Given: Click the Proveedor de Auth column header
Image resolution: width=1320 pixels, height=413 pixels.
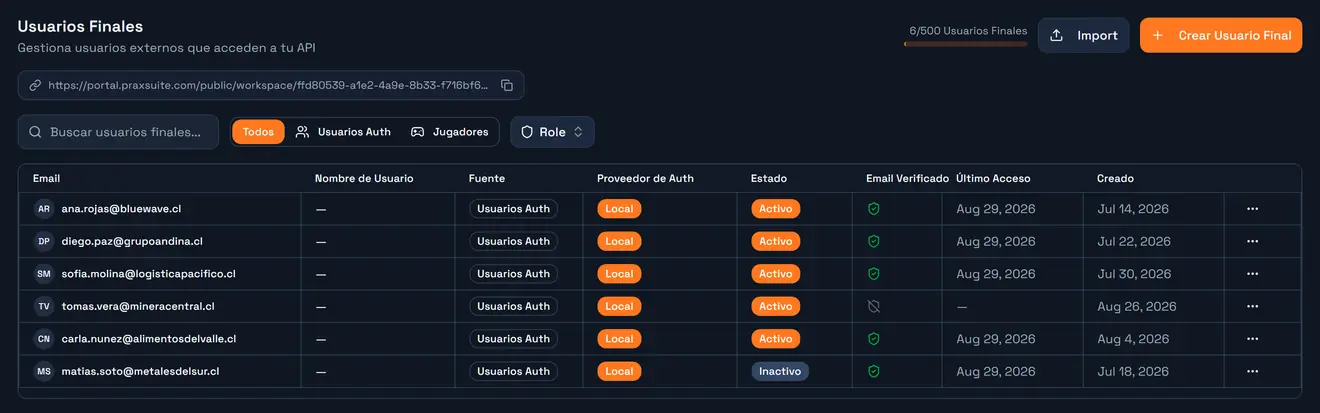Looking at the screenshot, I should click(x=645, y=178).
